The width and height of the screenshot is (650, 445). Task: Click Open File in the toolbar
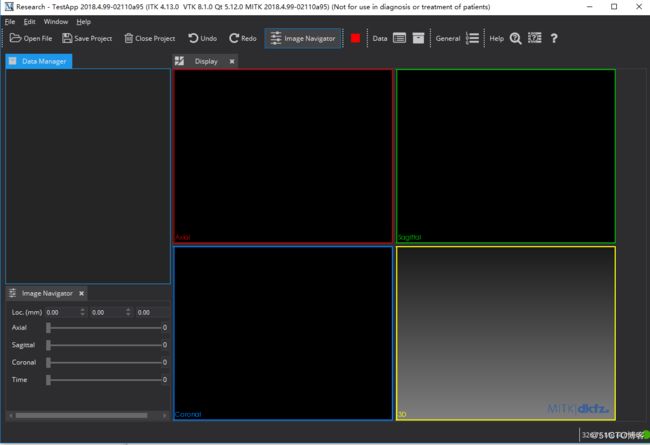31,38
